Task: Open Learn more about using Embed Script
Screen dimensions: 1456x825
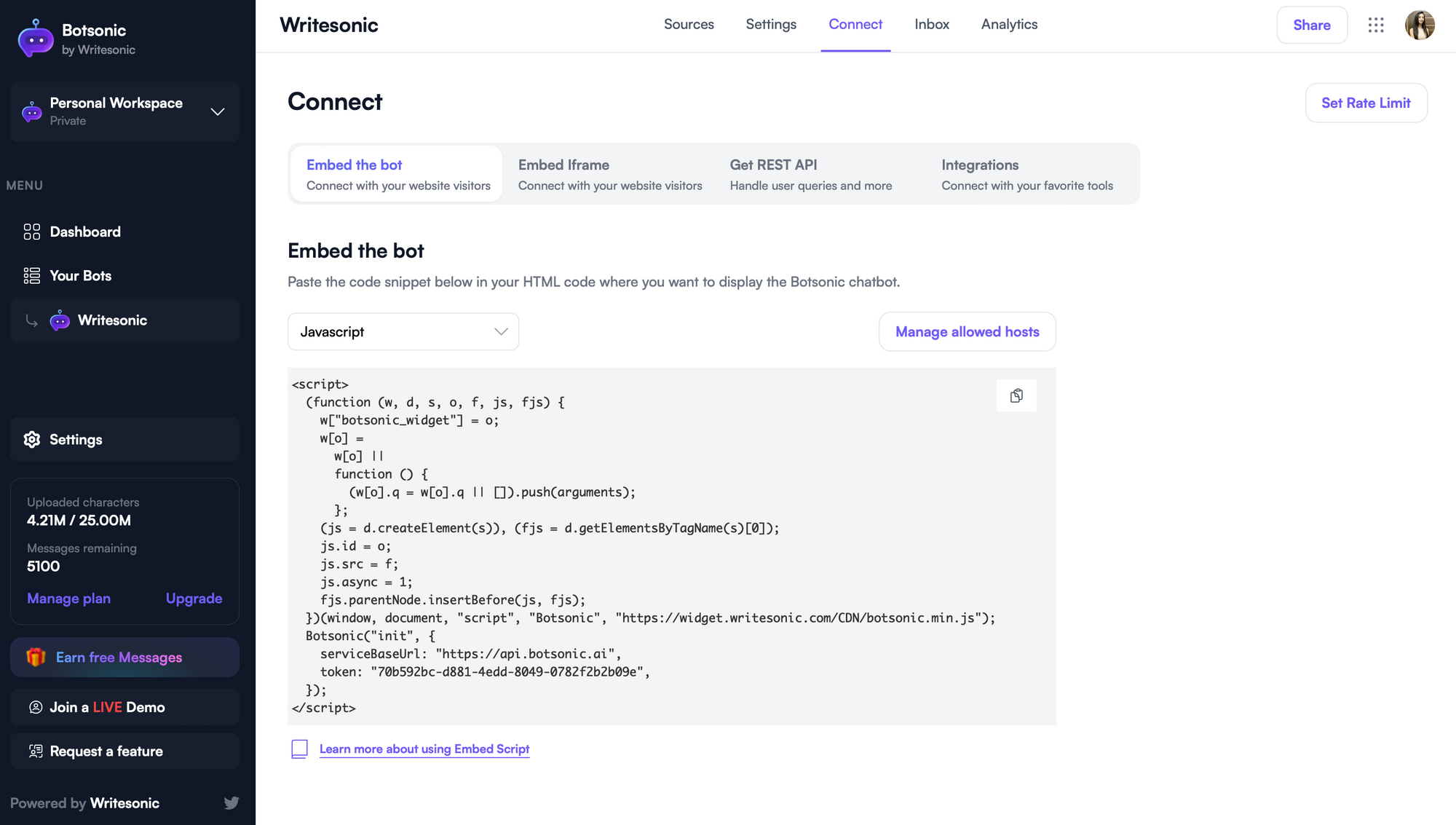Action: click(x=424, y=749)
